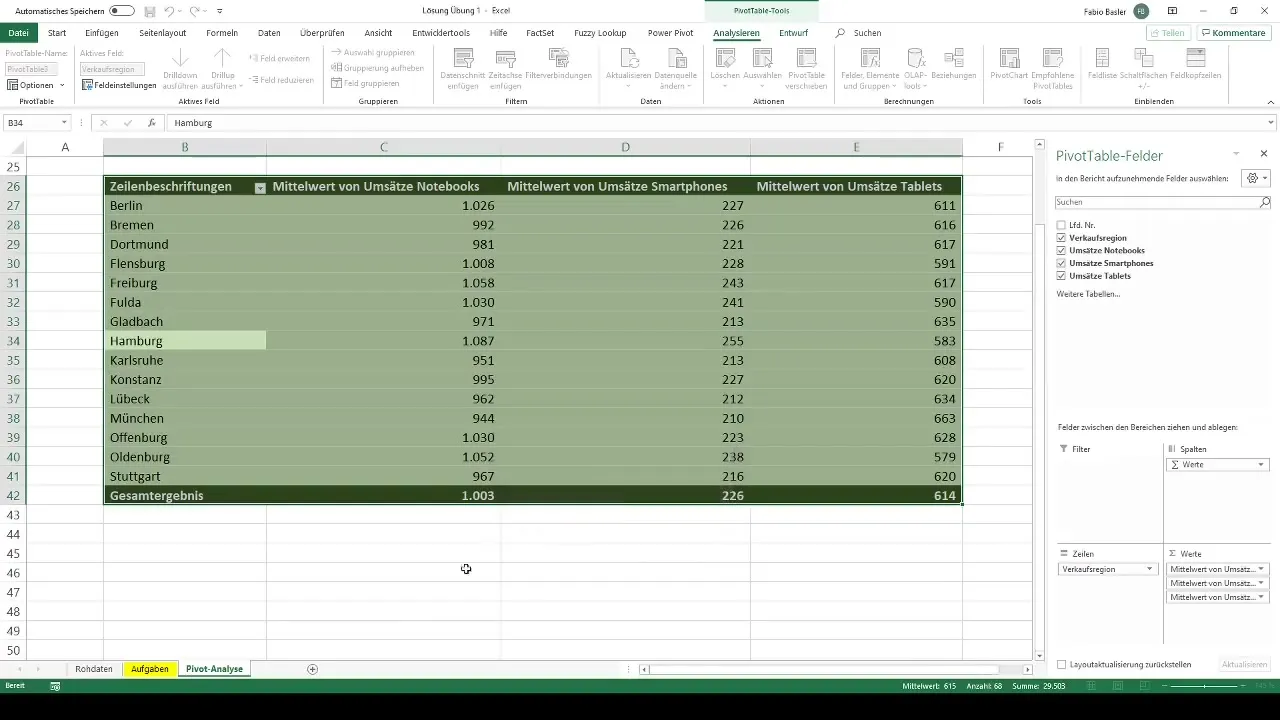
Task: Uncheck Umsätze Tablets field checkbox
Action: [x=1061, y=275]
